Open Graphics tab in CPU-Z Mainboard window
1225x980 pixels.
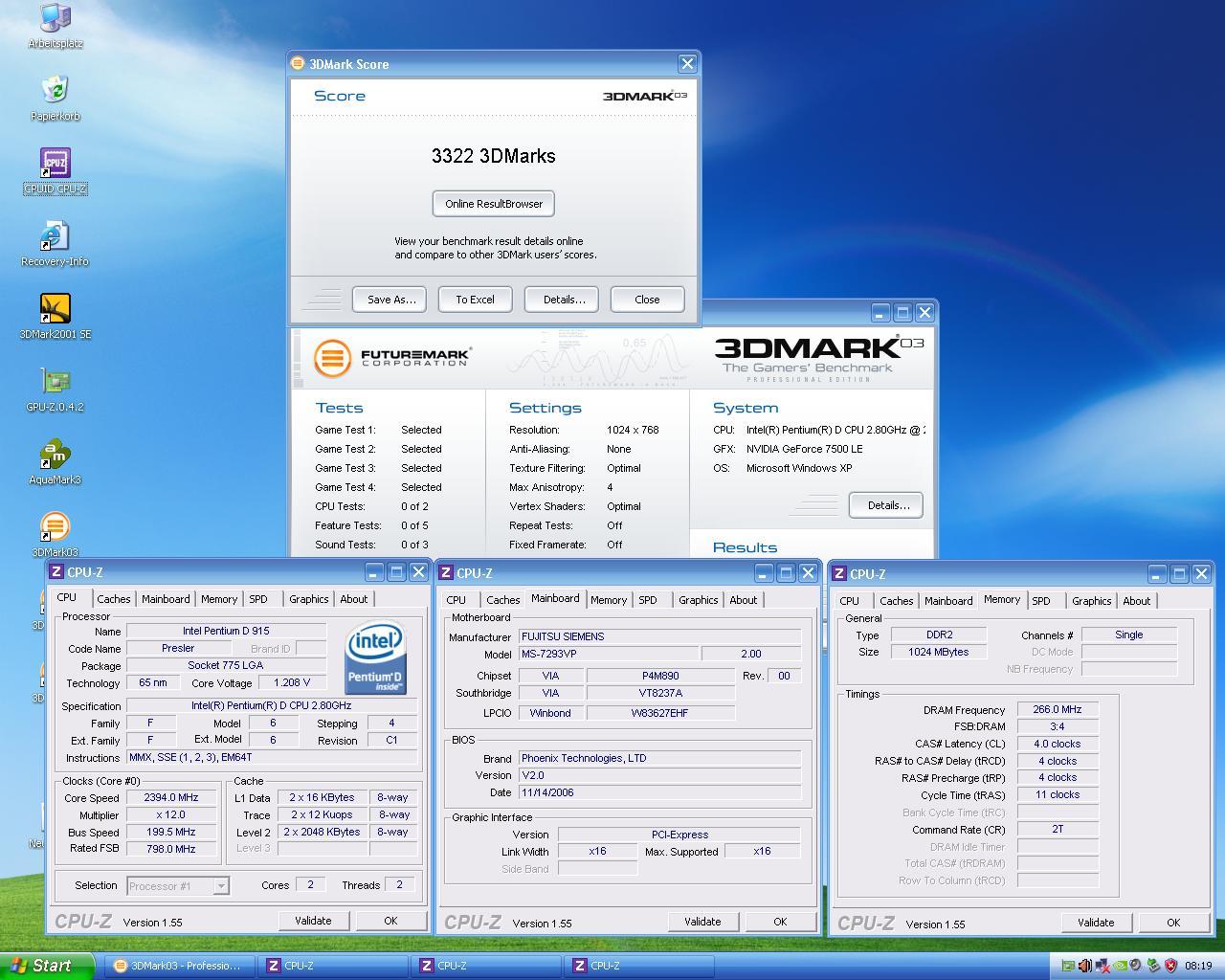tap(698, 600)
